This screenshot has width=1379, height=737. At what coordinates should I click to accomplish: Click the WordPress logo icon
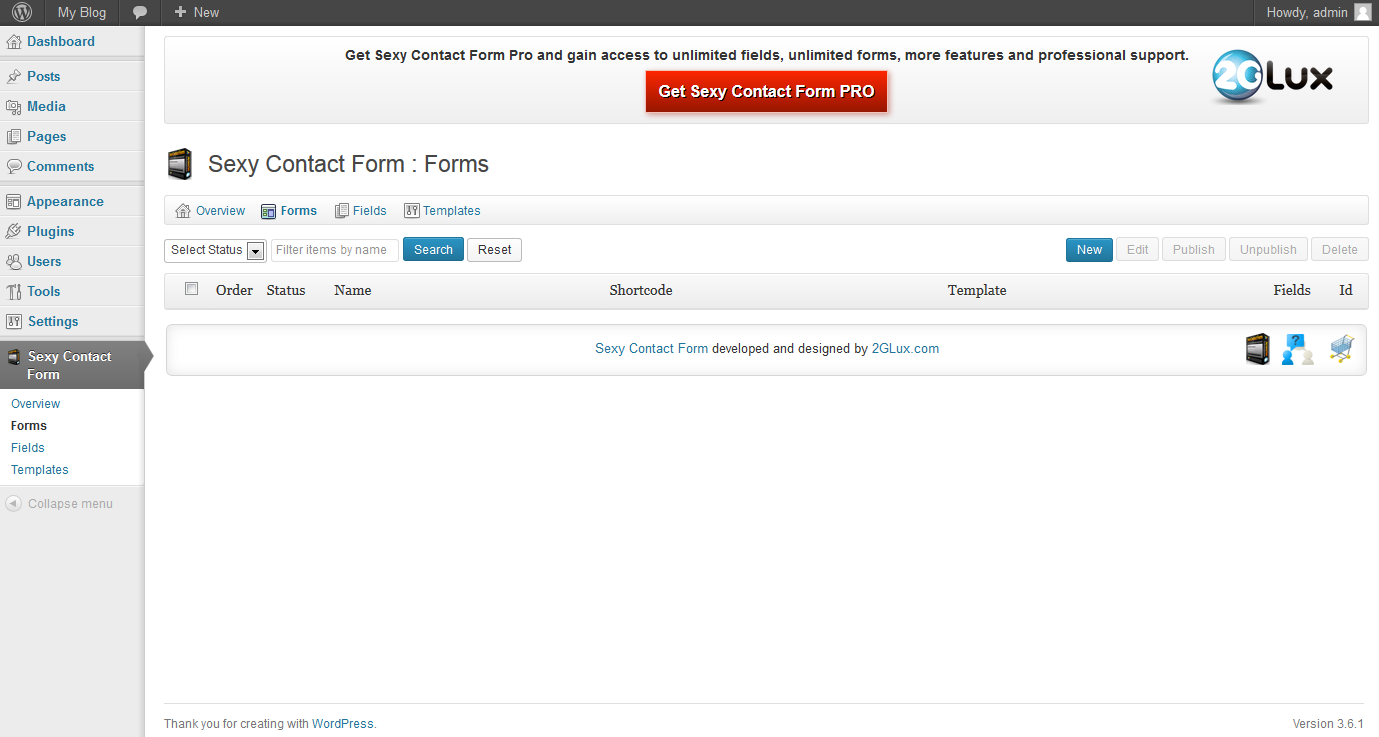point(22,13)
